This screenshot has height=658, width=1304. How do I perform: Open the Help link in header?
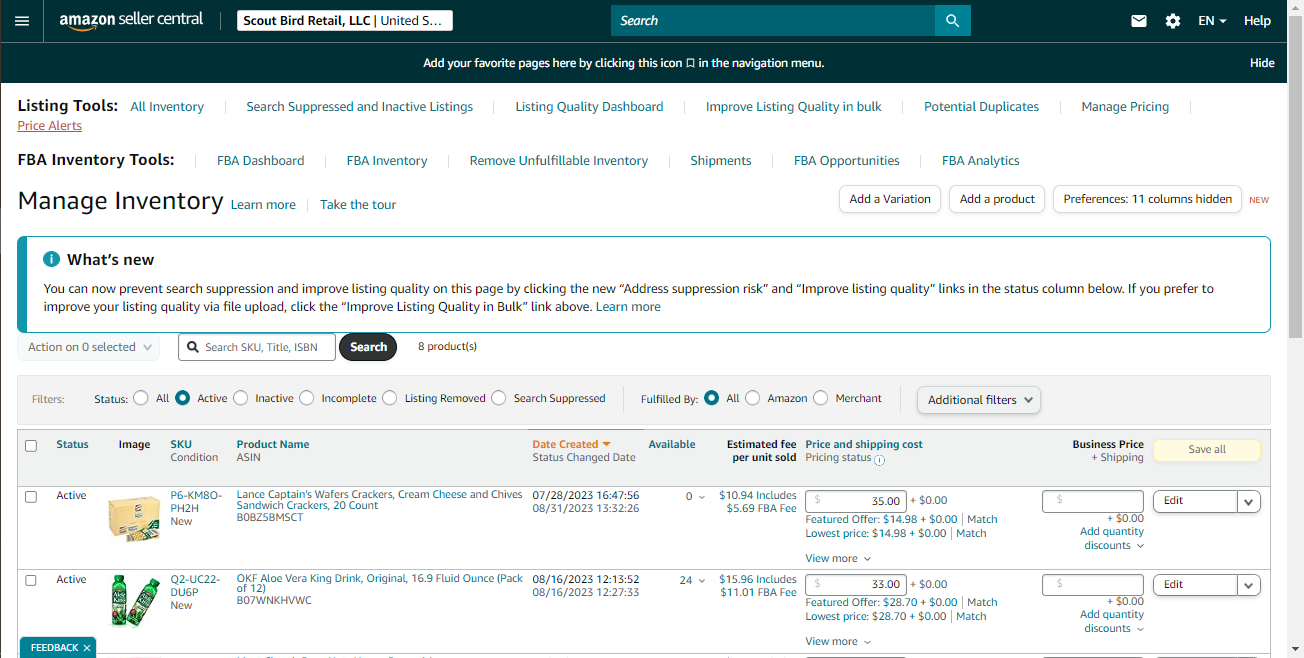coord(1257,21)
